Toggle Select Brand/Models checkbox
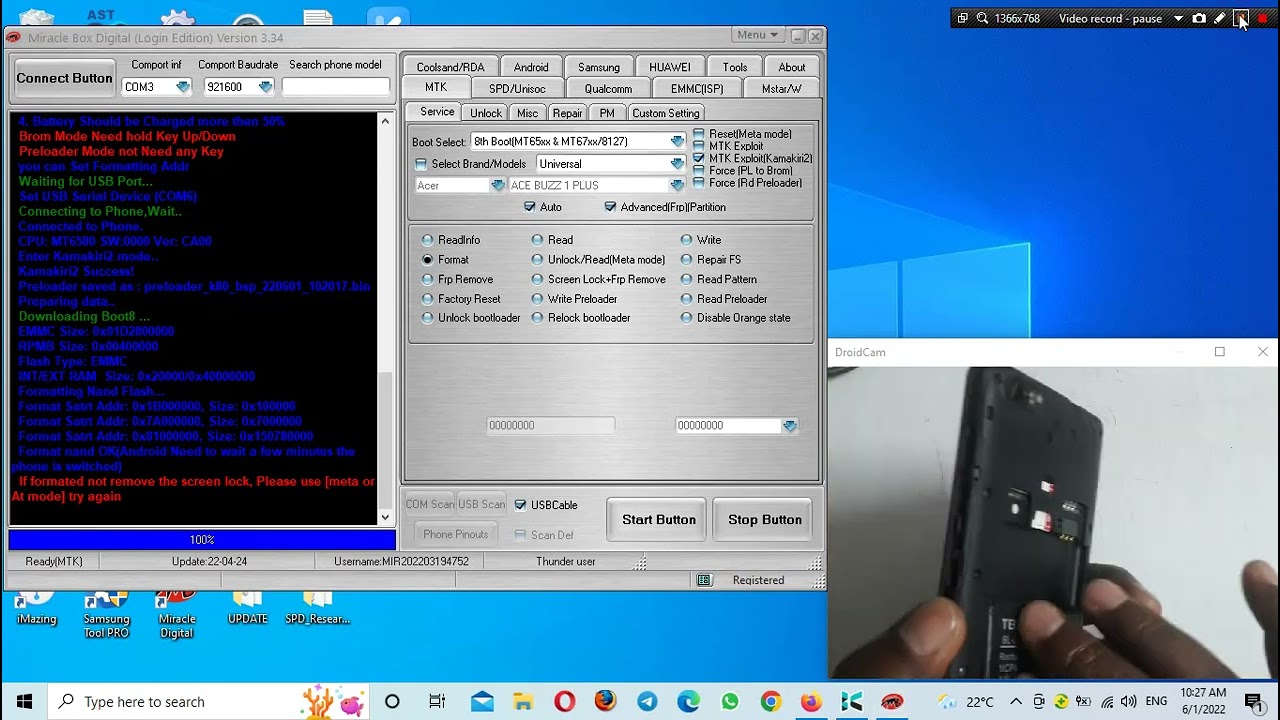This screenshot has height=720, width=1280. (x=421, y=164)
